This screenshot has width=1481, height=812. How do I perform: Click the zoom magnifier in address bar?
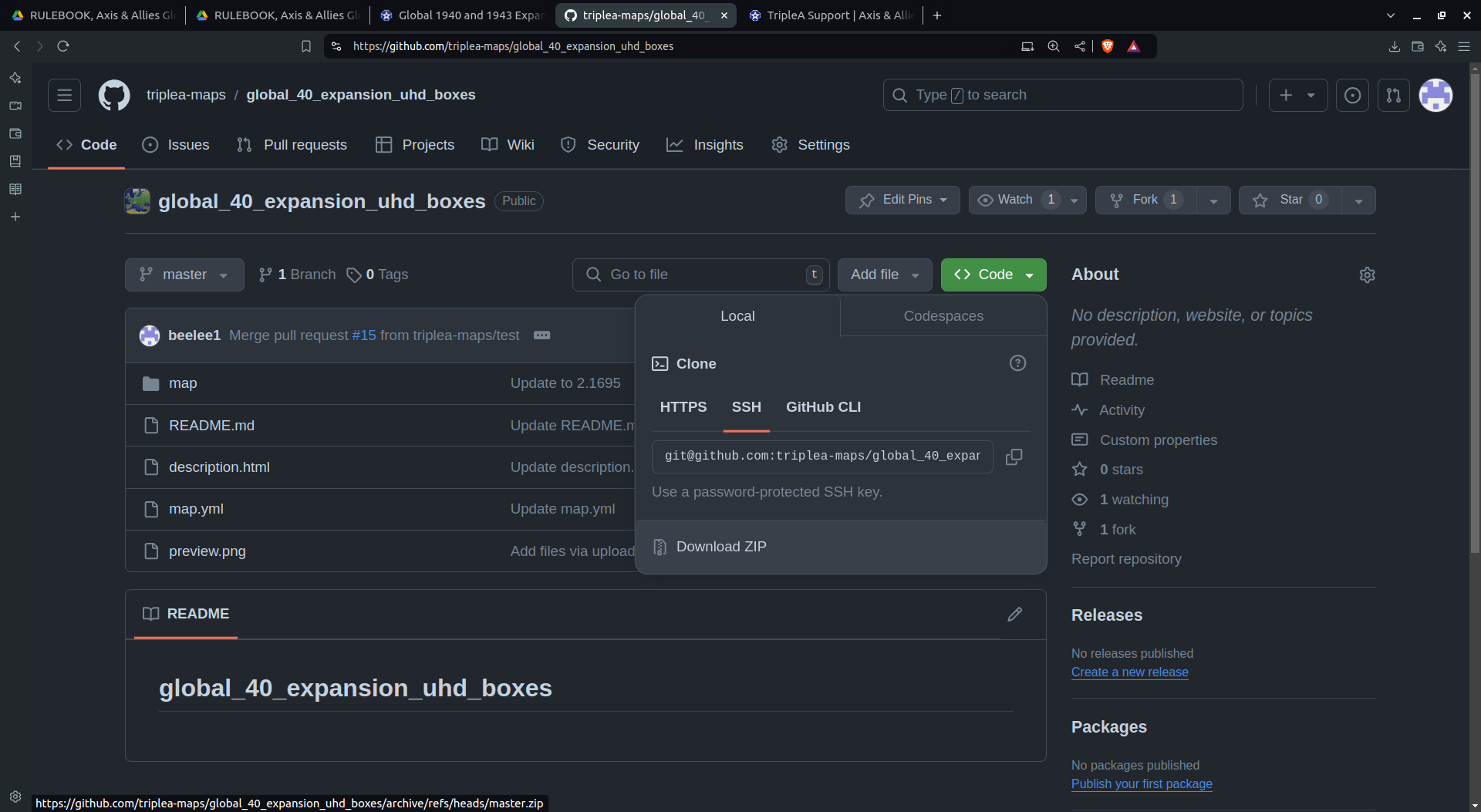pyautogui.click(x=1053, y=46)
